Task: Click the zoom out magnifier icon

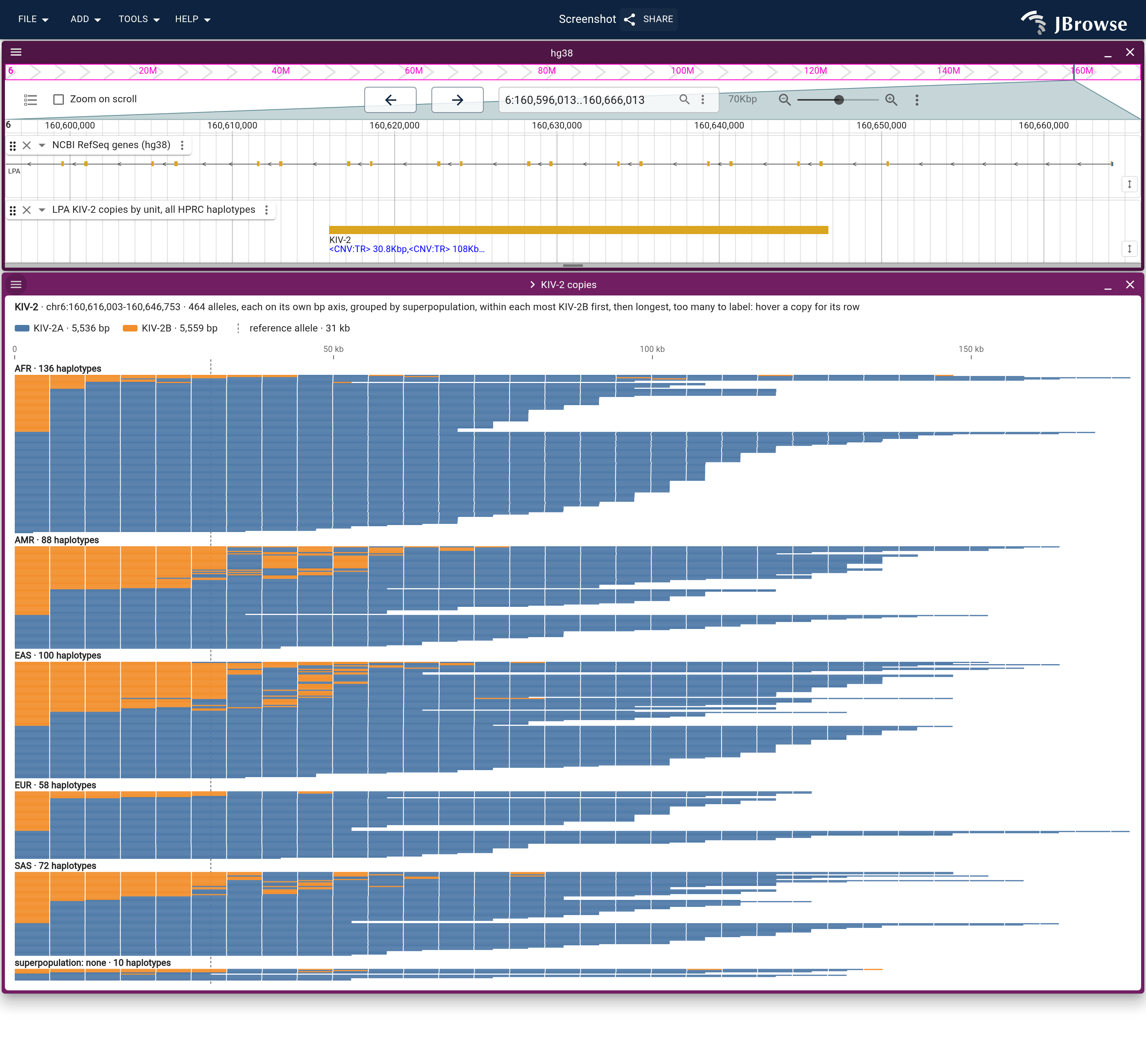Action: [784, 99]
